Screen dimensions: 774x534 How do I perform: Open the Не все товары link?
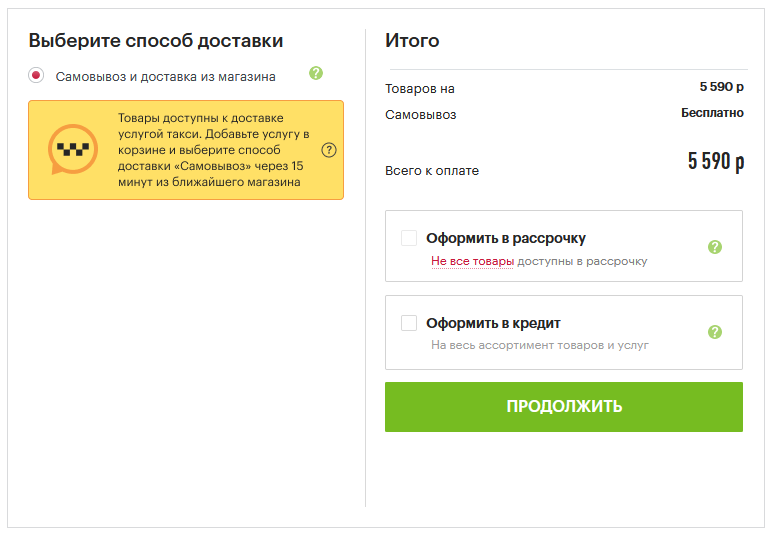[x=472, y=261]
